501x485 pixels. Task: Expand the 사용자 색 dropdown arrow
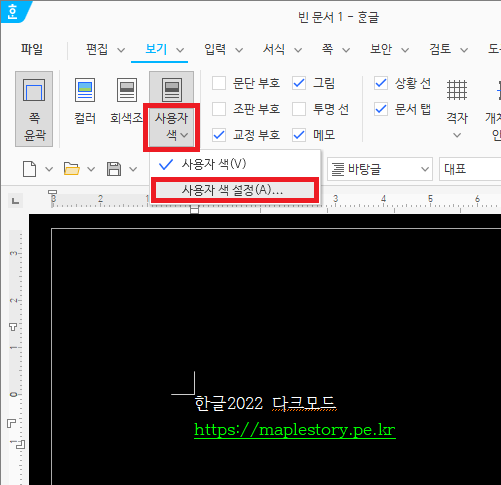[x=184, y=135]
